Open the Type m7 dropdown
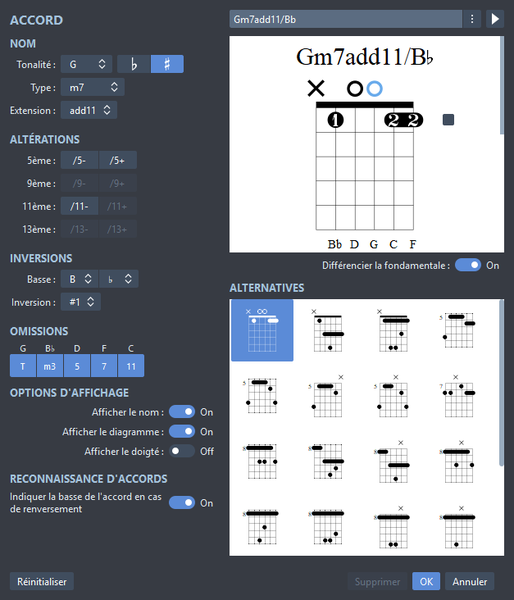 [x=93, y=87]
